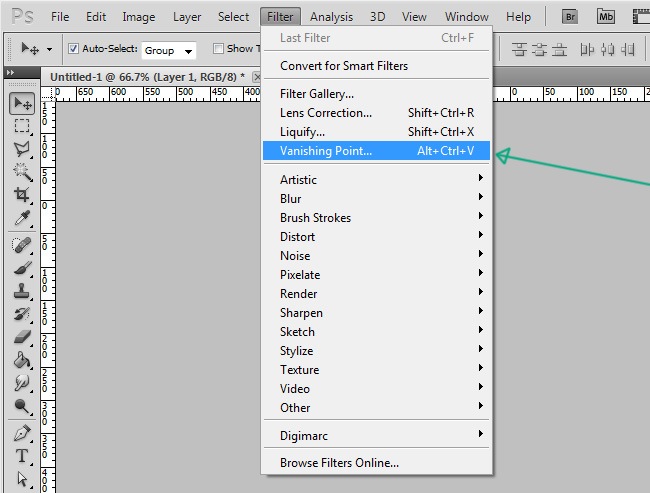Pick the Horizontal Type tool

(22, 456)
